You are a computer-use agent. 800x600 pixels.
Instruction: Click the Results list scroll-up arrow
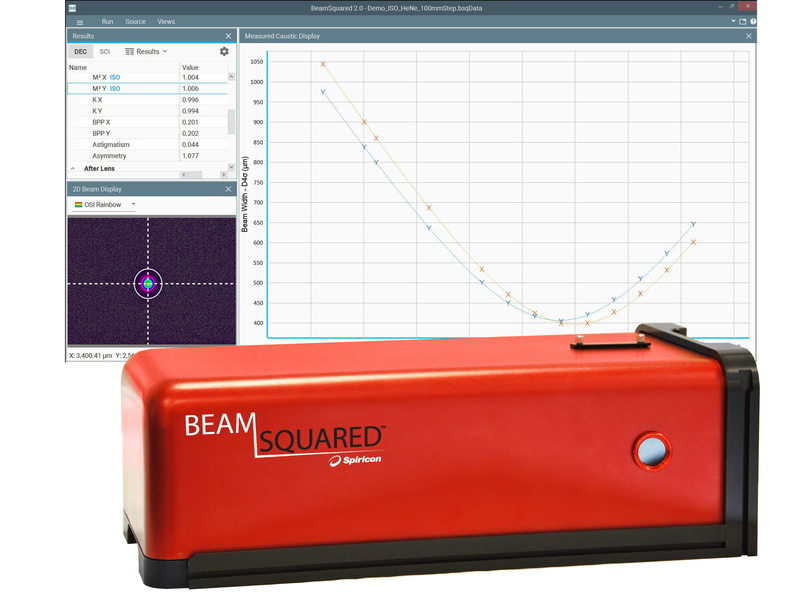(x=231, y=77)
